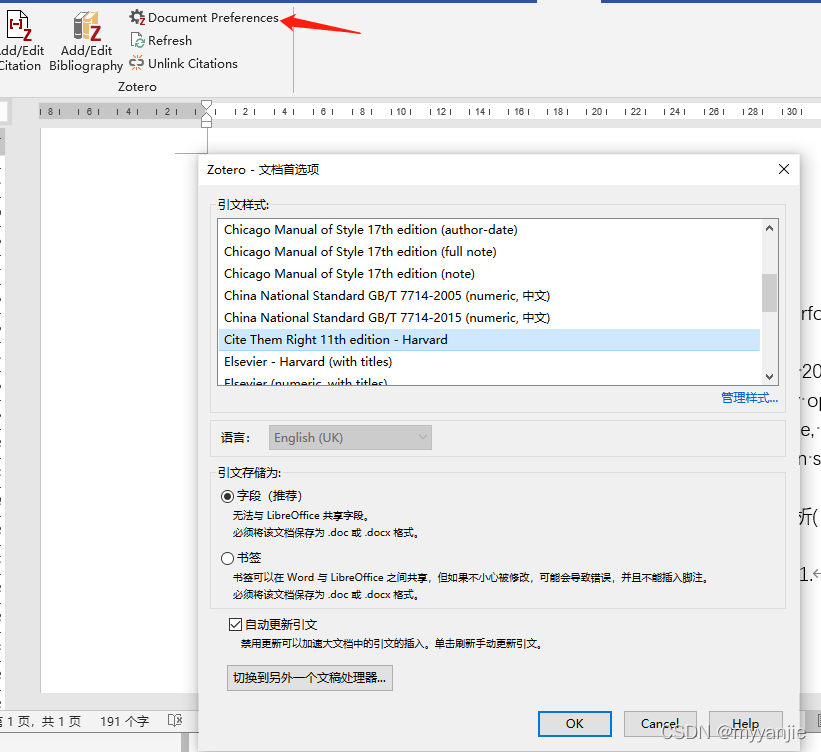The image size is (821, 752).
Task: Click the style list scroll-down arrow
Action: 769,376
